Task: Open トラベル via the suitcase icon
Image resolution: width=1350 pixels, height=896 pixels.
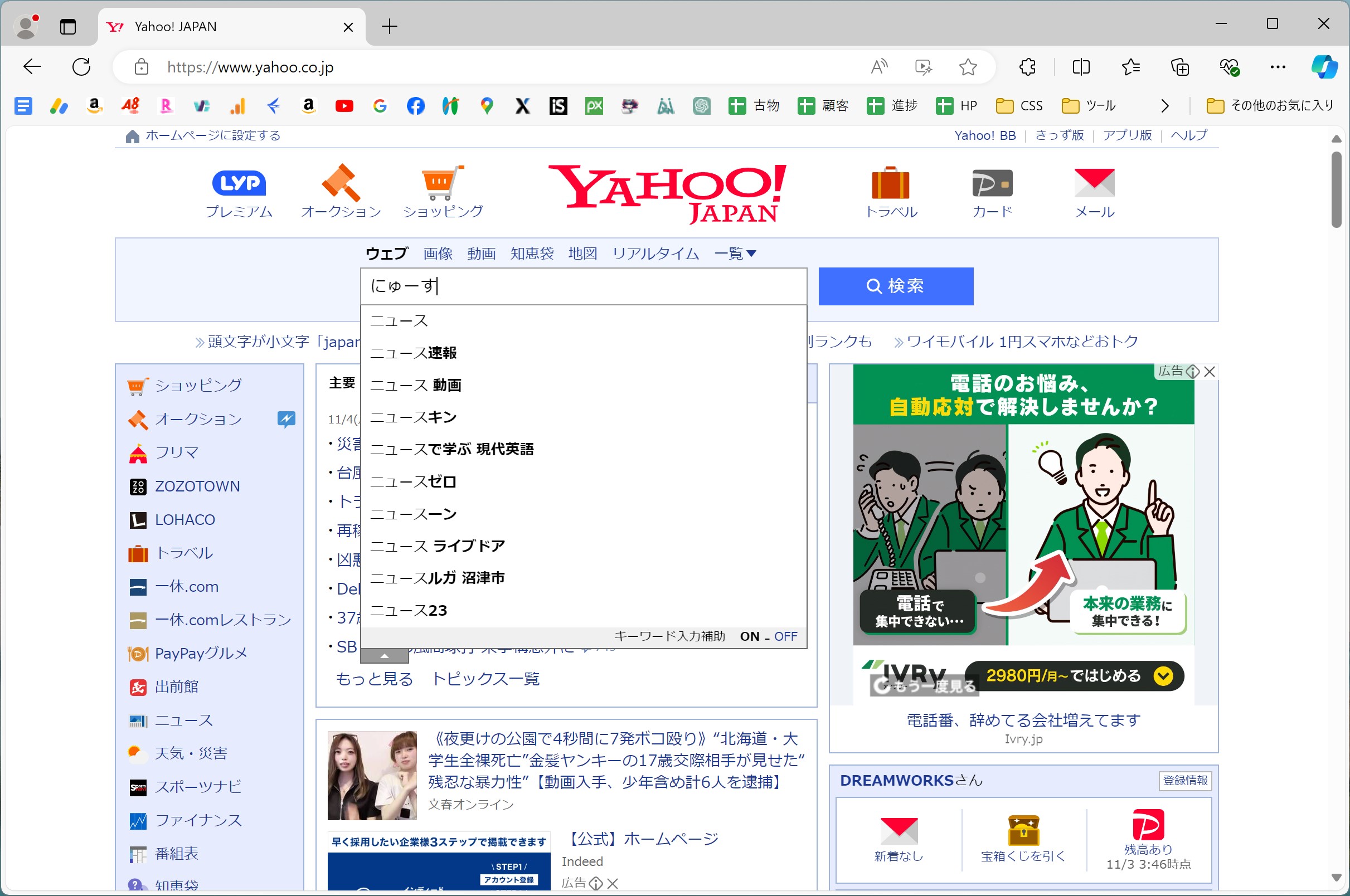Action: pyautogui.click(x=891, y=188)
